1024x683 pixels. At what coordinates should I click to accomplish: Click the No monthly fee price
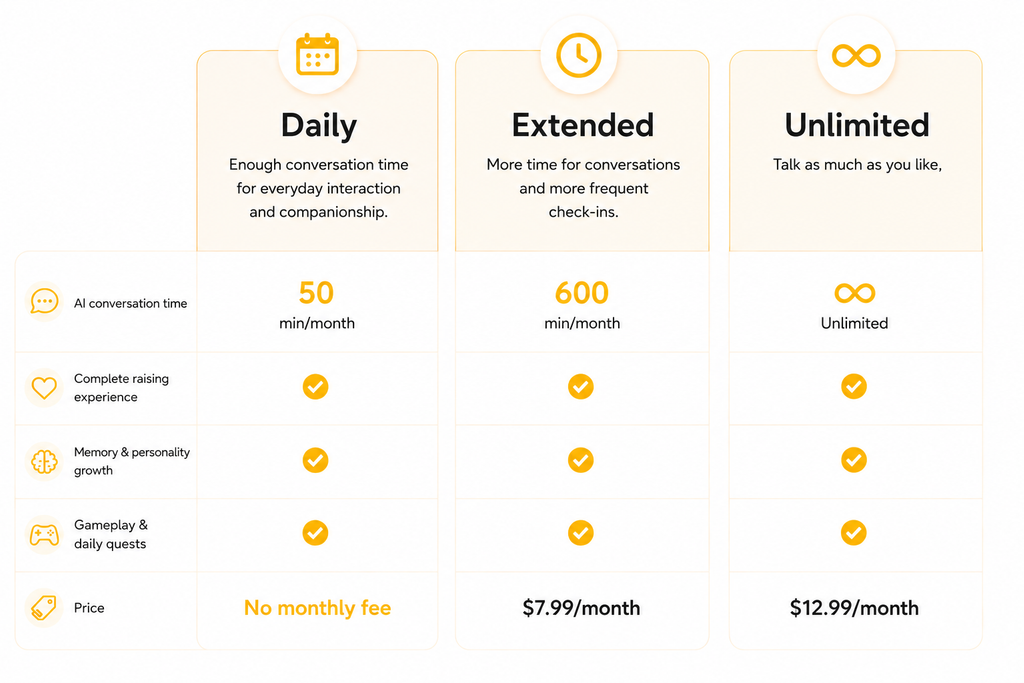tap(317, 608)
